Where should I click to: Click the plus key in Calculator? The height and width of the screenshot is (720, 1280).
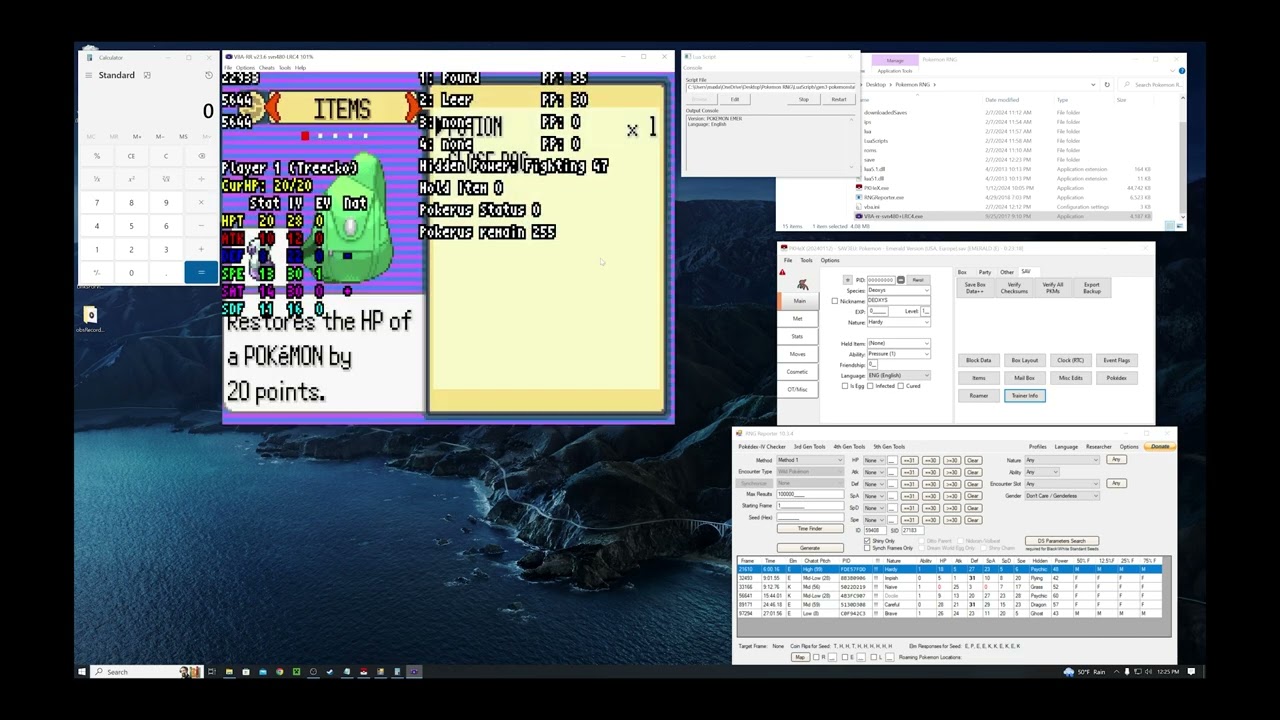click(201, 249)
